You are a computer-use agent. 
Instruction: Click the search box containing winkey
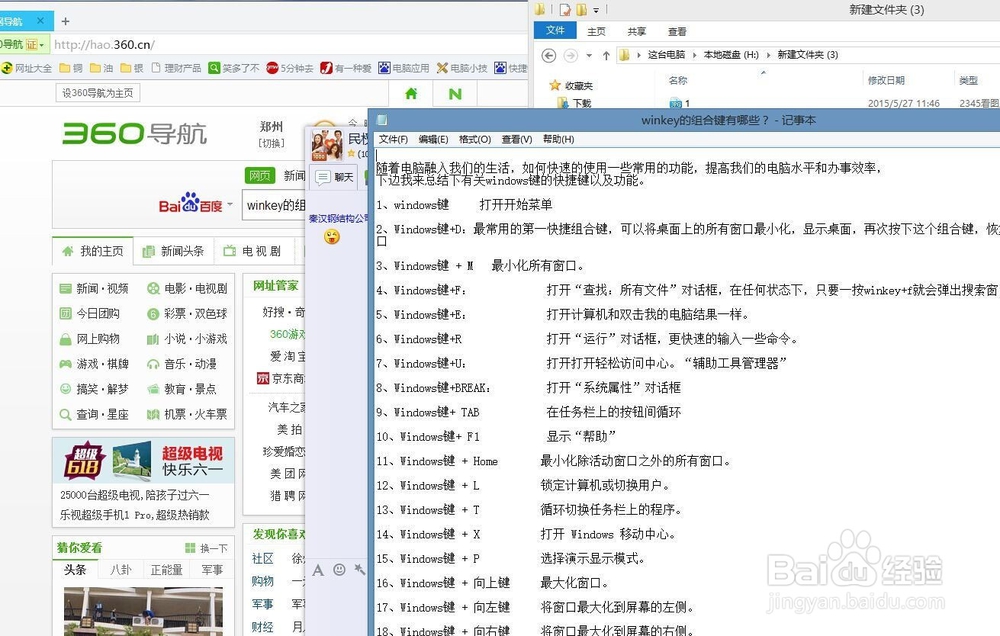(276, 205)
